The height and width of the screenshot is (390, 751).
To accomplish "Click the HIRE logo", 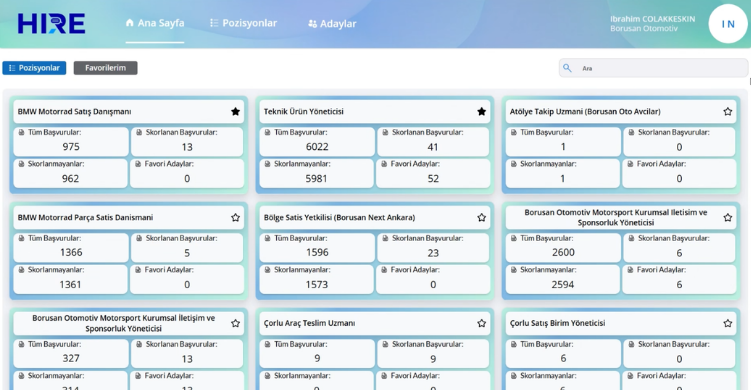I will [x=51, y=23].
